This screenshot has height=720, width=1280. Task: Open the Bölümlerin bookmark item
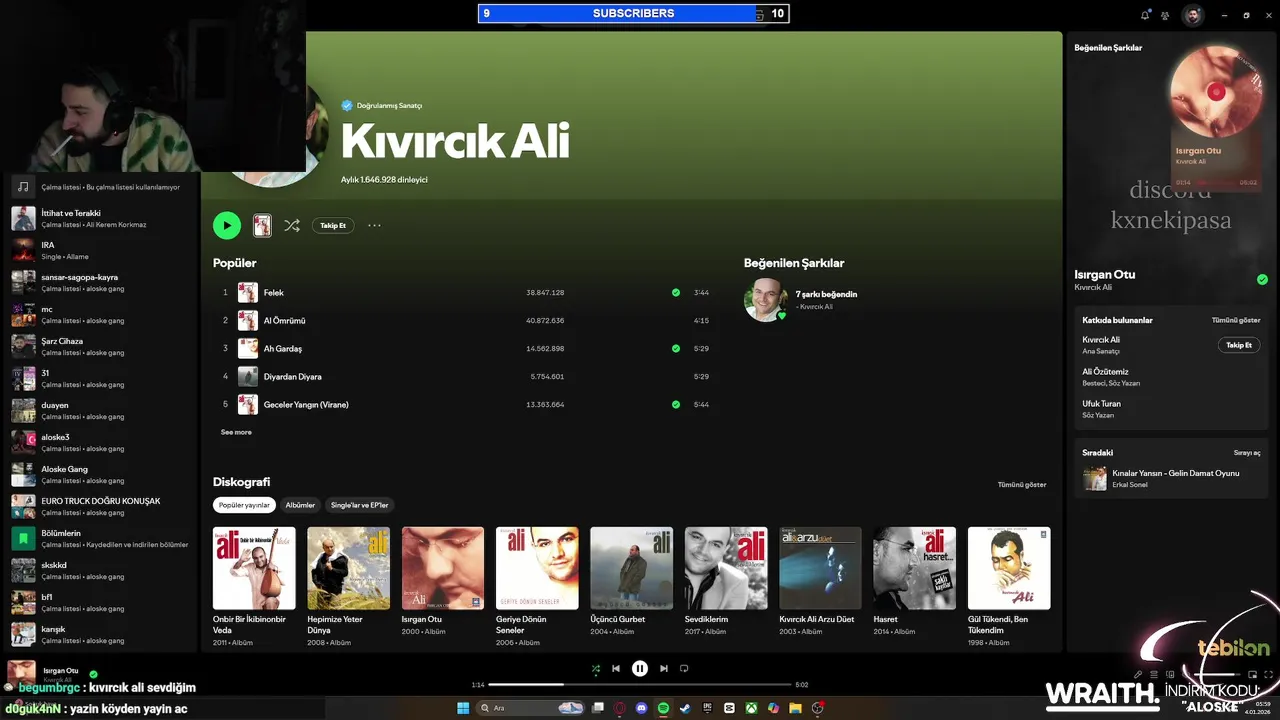click(x=100, y=539)
